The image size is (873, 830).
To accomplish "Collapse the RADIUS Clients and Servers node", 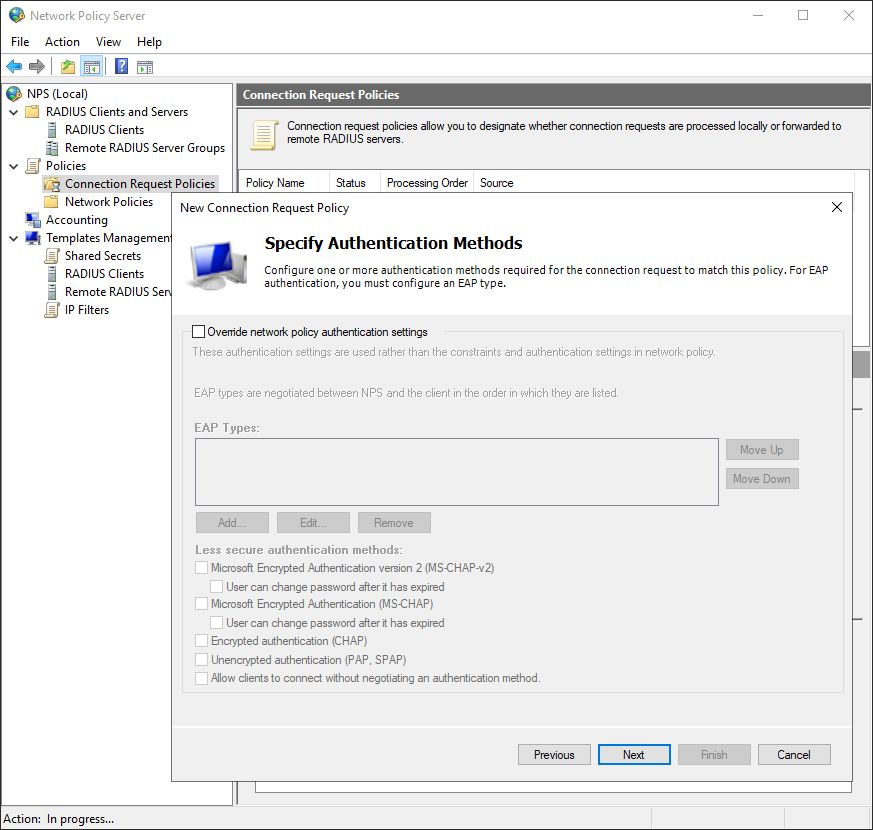I will [14, 112].
